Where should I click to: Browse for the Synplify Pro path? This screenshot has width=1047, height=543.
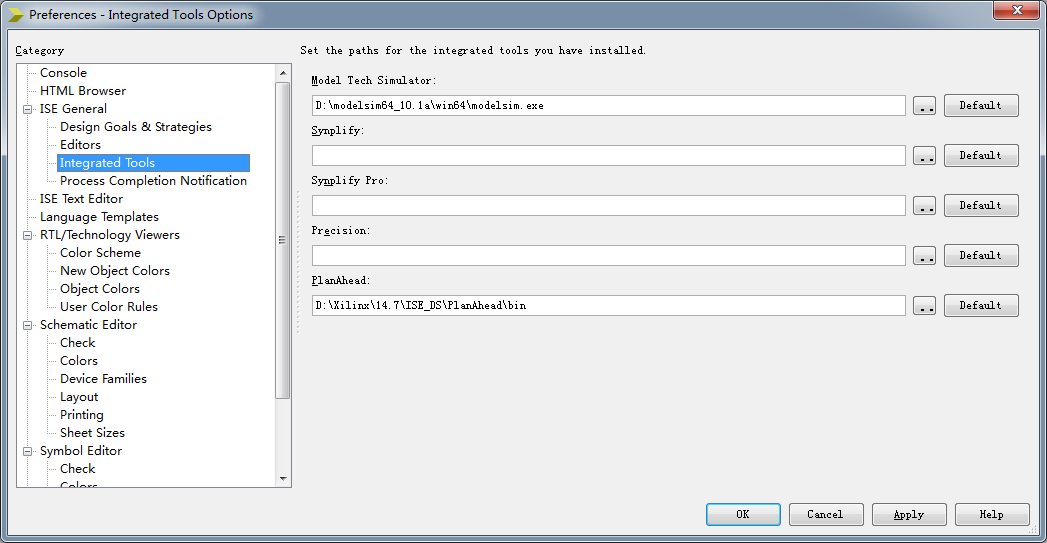924,206
